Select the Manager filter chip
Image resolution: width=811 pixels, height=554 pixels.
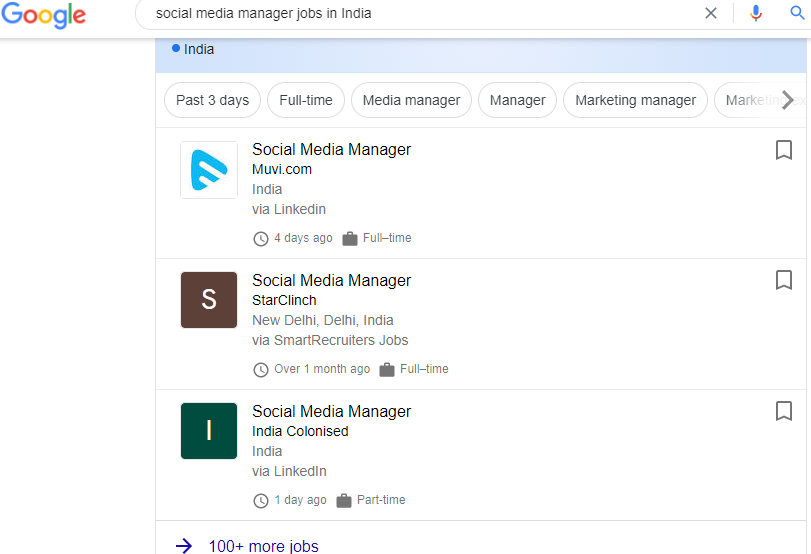[517, 100]
